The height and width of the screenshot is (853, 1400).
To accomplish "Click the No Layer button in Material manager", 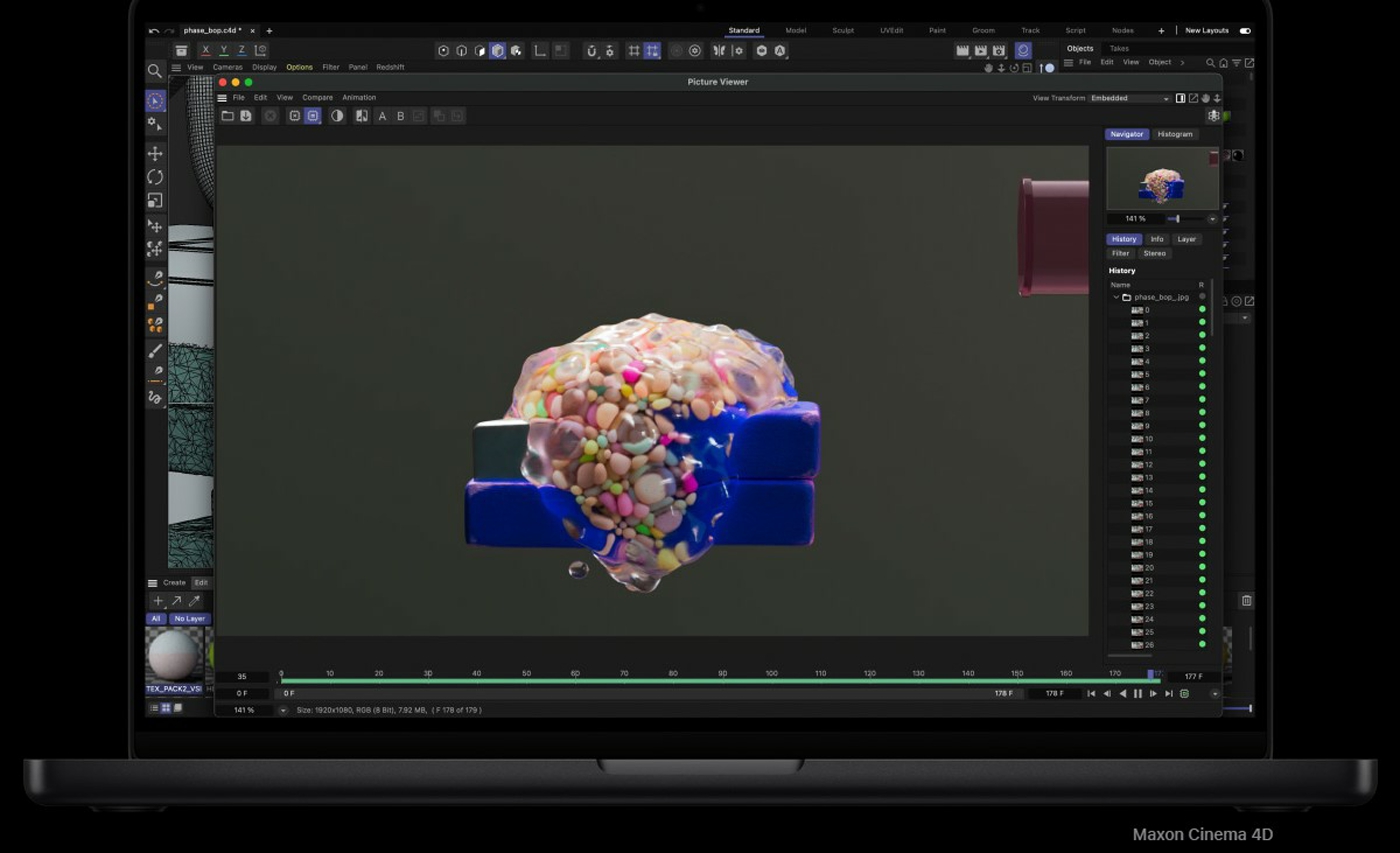I will pos(189,619).
